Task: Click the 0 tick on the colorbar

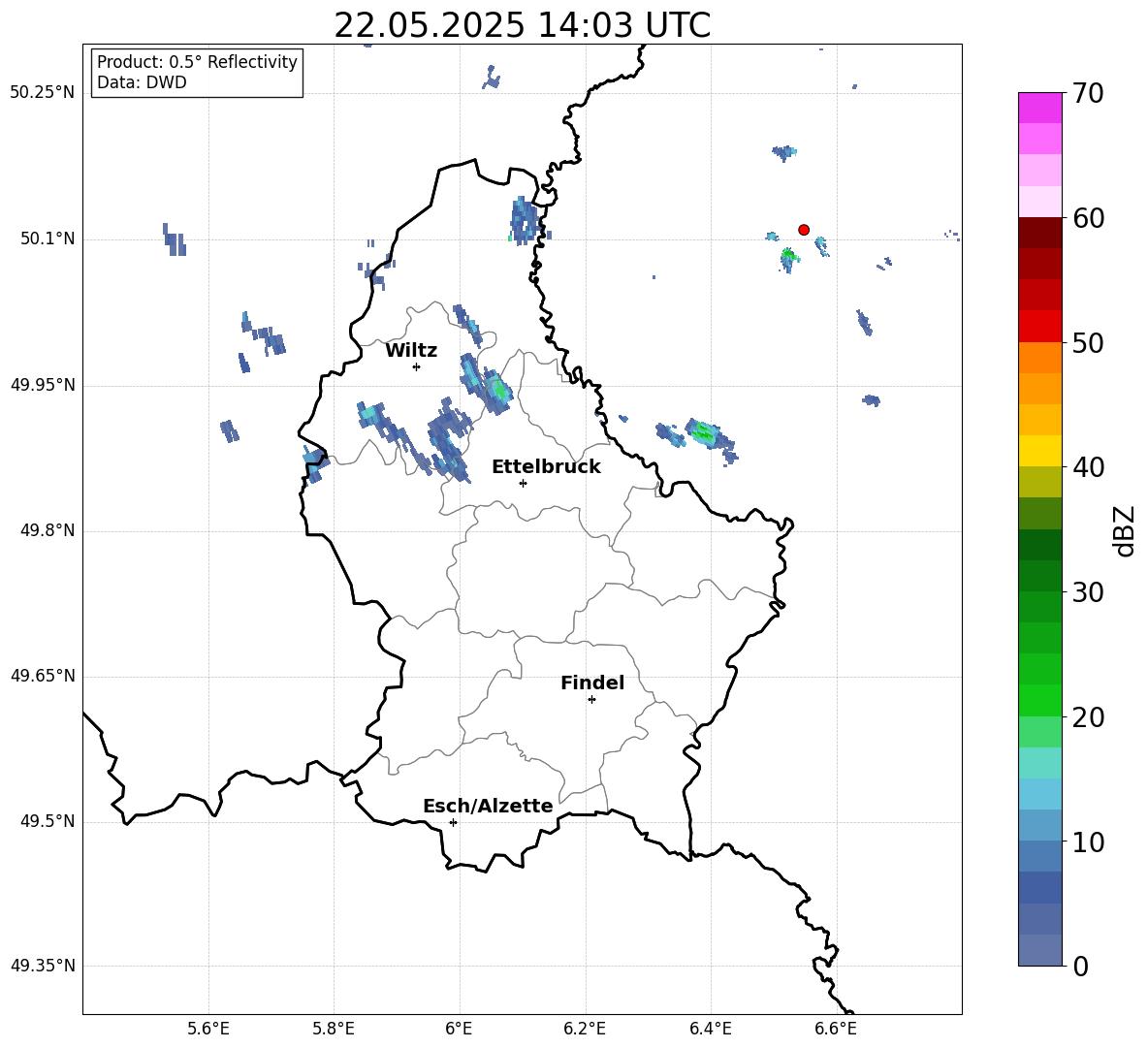Action: pos(1081,966)
